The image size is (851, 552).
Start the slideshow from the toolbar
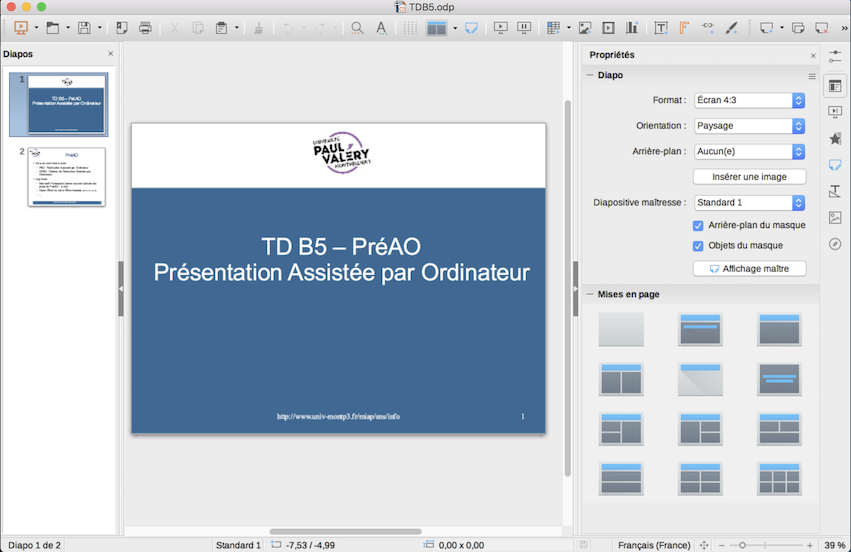(21, 28)
